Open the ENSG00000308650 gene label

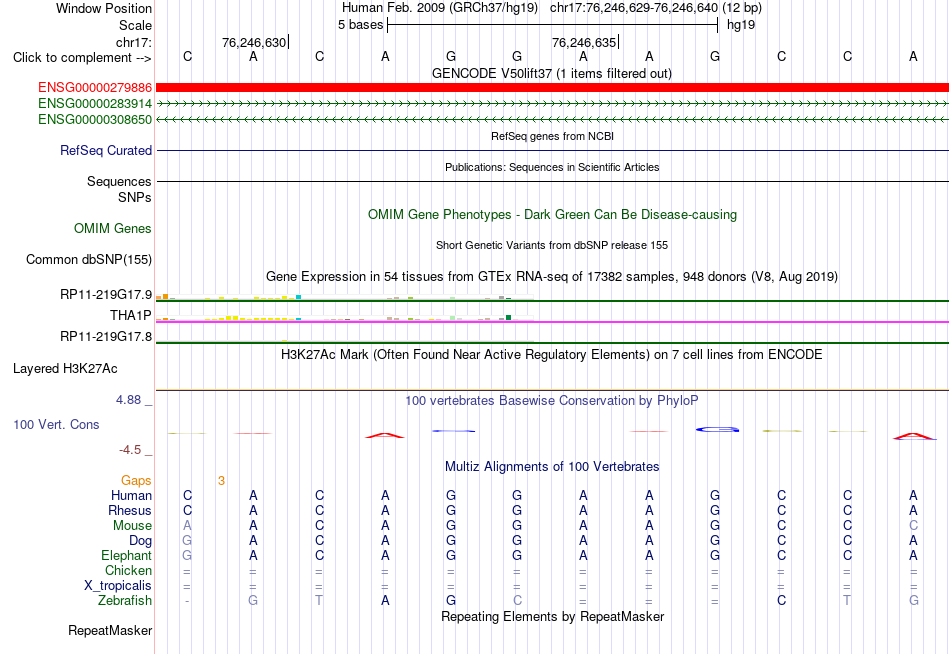pyautogui.click(x=95, y=119)
